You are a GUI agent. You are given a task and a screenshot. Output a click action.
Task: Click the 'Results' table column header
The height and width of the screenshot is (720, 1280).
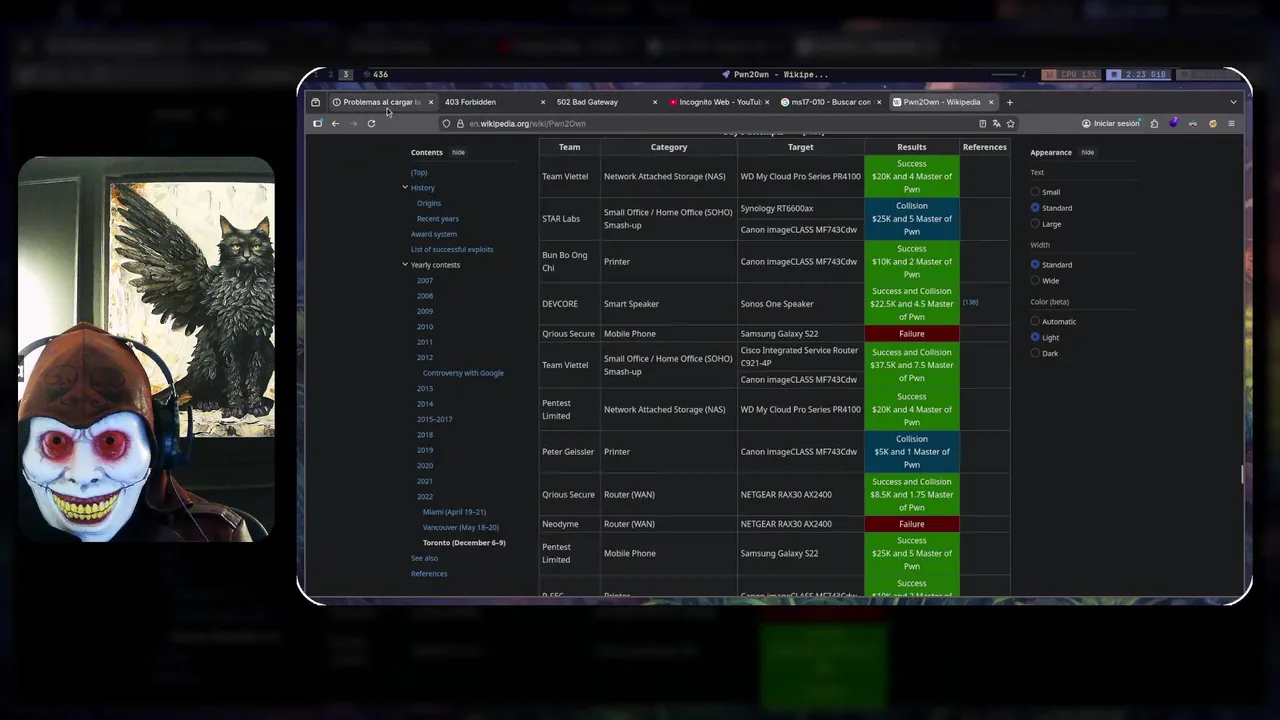(x=912, y=147)
